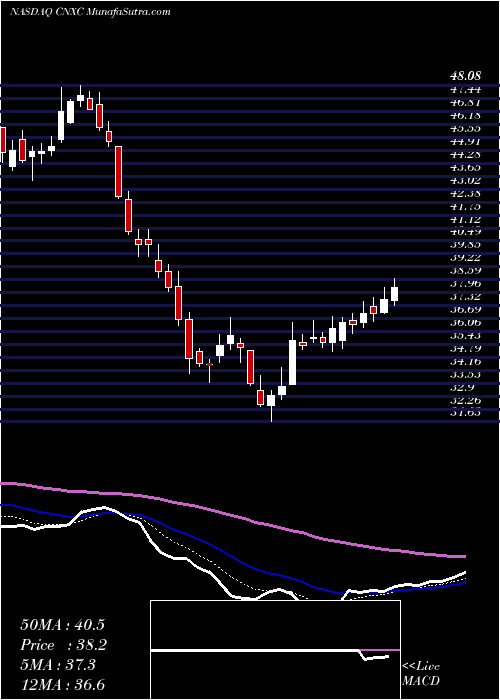Screen dimensions: 500x700
Task: Click the Live MACD inset panel
Action: tap(275, 650)
